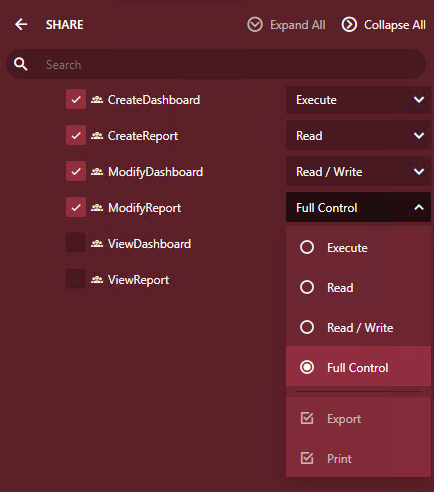This screenshot has height=492, width=434.
Task: Click group icon beside ViewReport
Action: 97,280
